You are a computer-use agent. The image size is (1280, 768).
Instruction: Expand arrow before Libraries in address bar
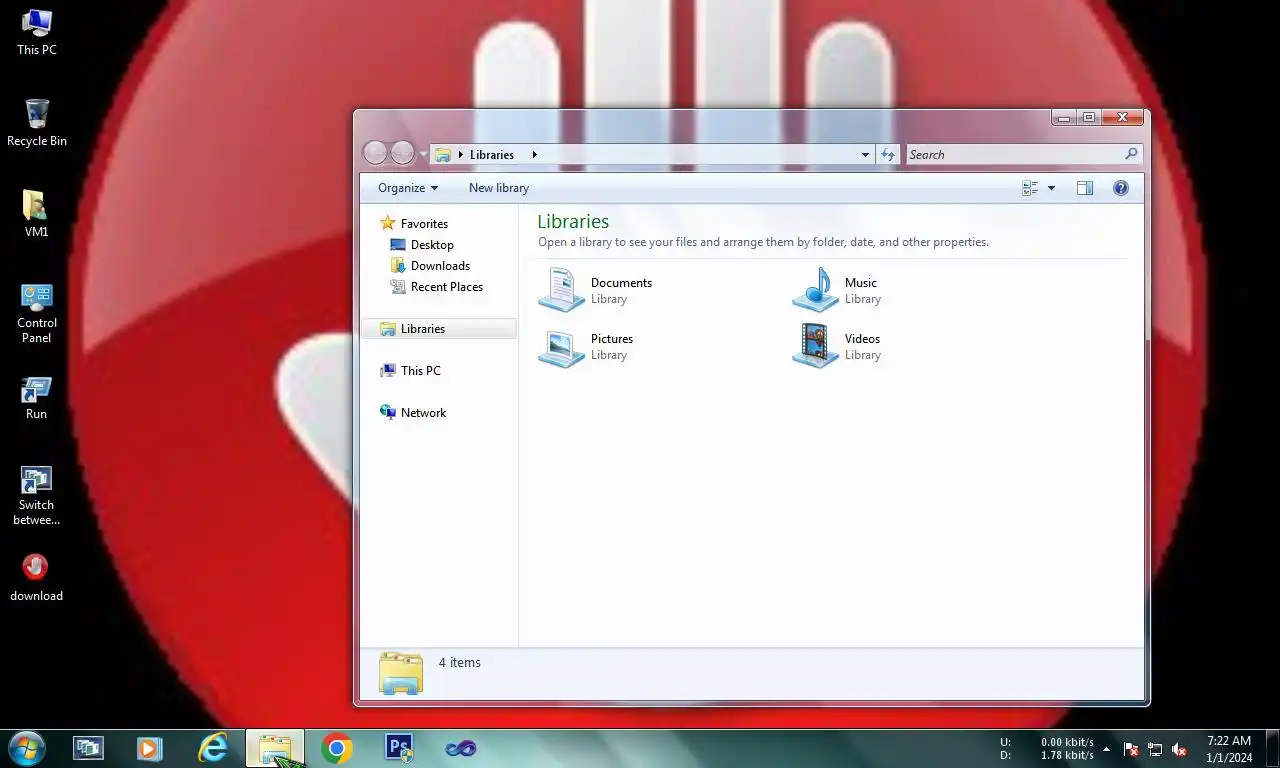point(460,155)
